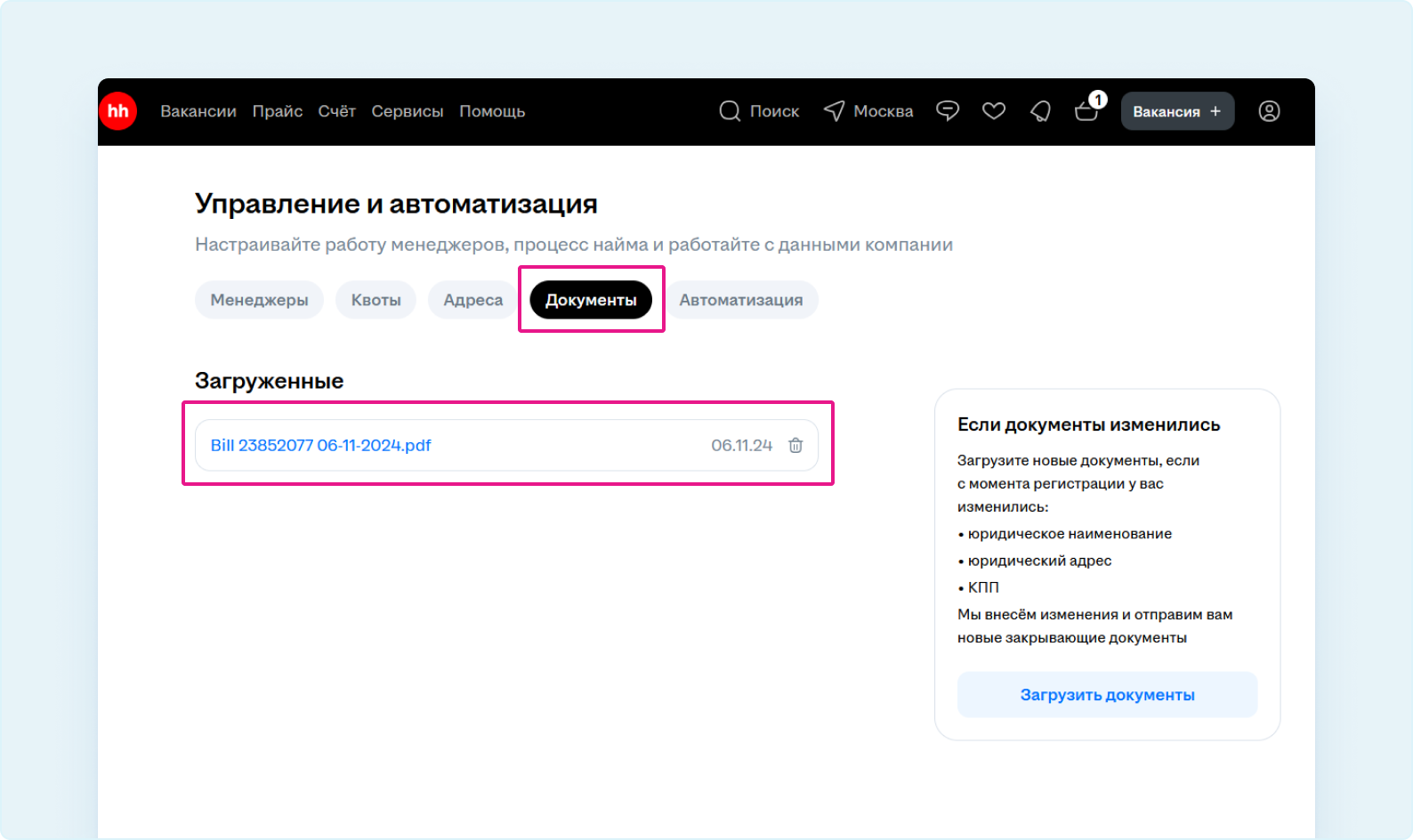Click the Вакансия + button
The width and height of the screenshot is (1413, 840).
(x=1177, y=111)
